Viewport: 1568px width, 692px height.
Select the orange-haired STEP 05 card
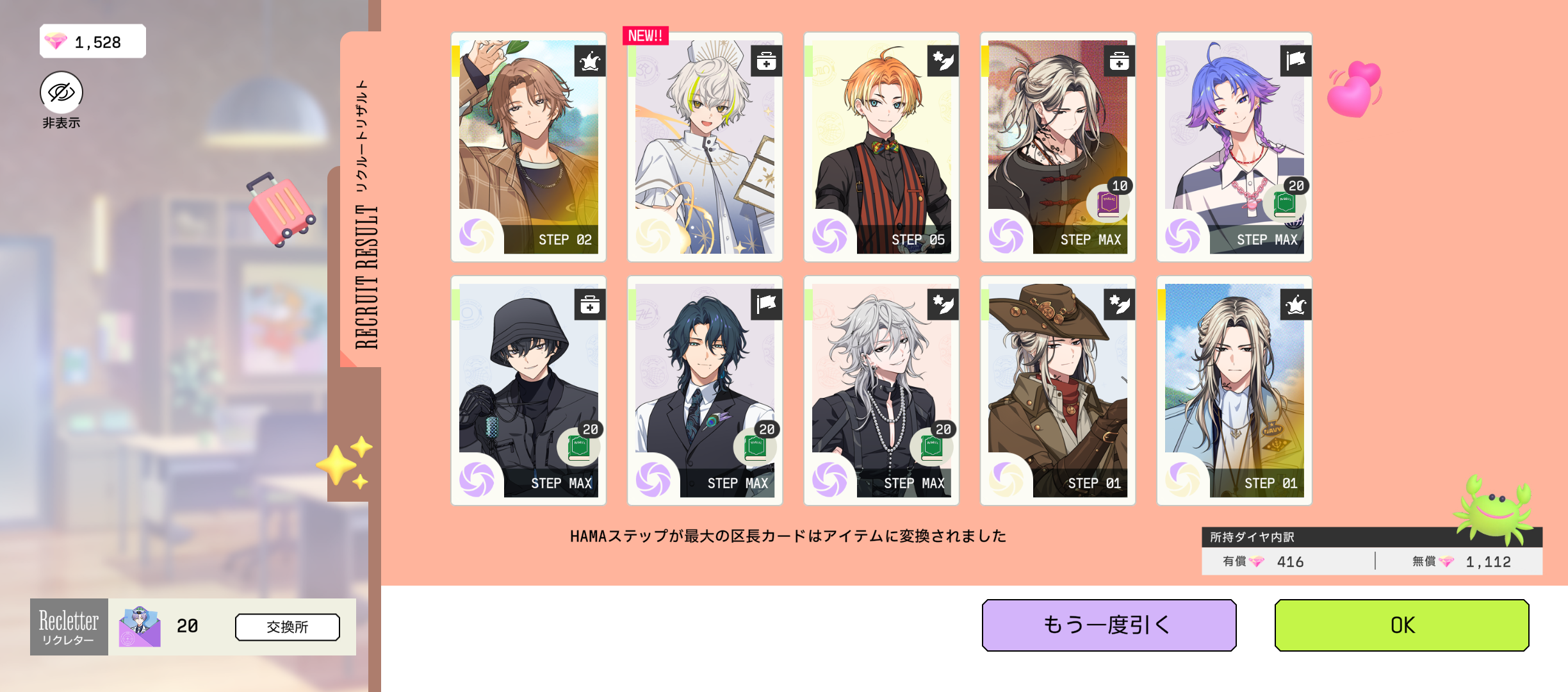pyautogui.click(x=881, y=147)
